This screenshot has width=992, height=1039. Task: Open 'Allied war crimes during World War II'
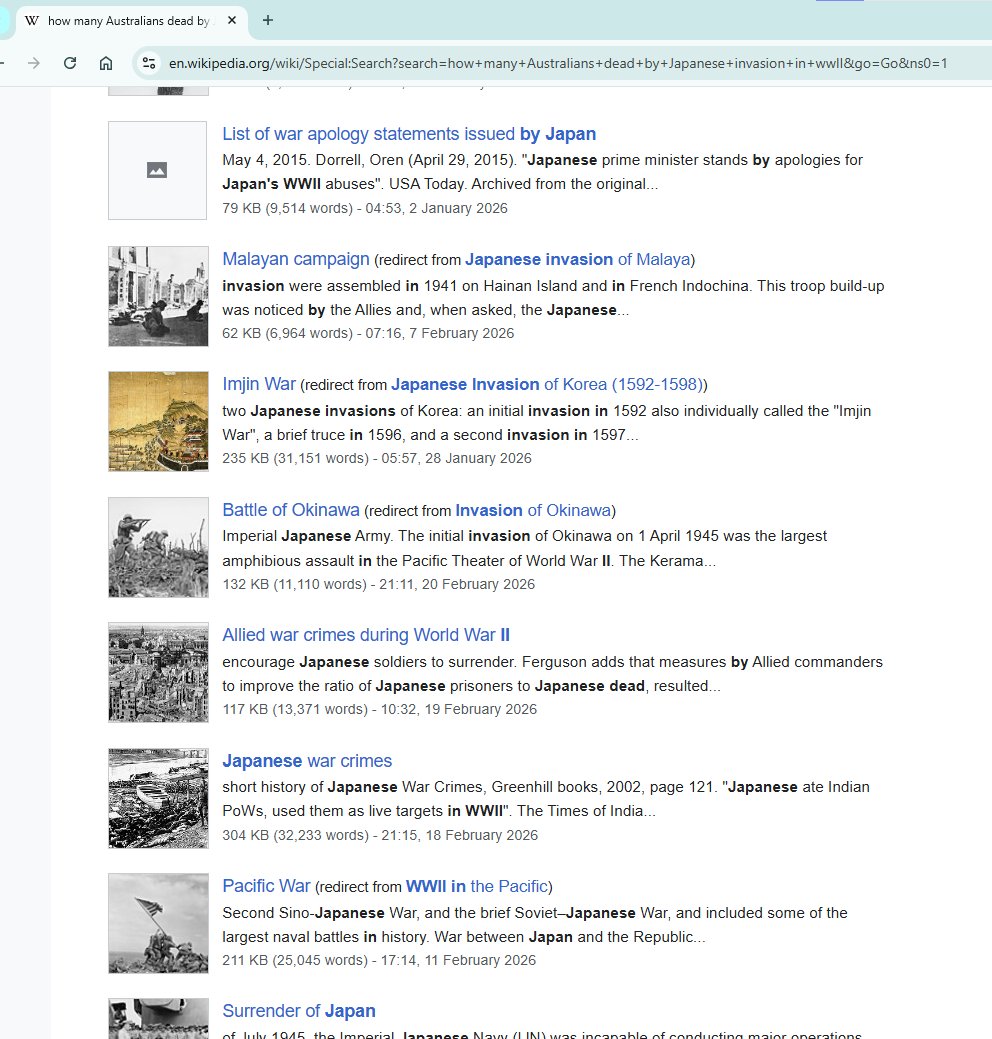[x=366, y=635]
